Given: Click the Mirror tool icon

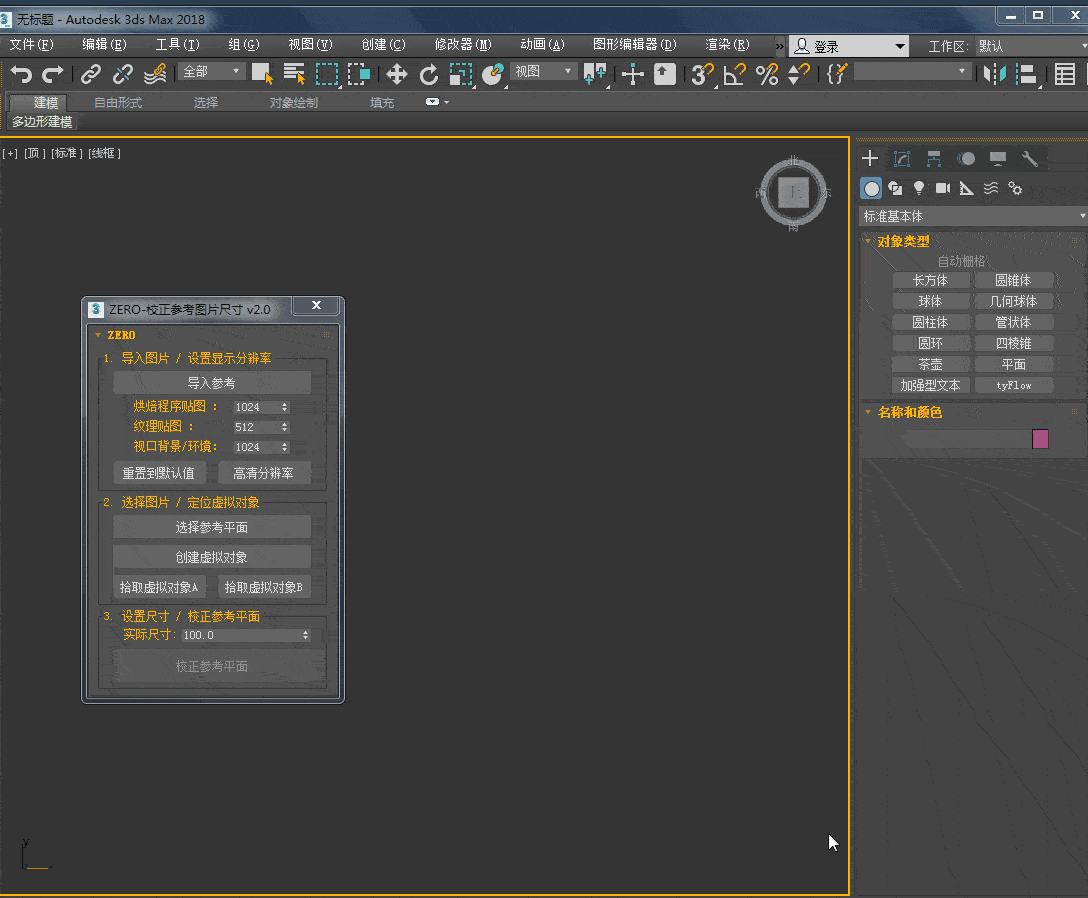Looking at the screenshot, I should (x=994, y=74).
